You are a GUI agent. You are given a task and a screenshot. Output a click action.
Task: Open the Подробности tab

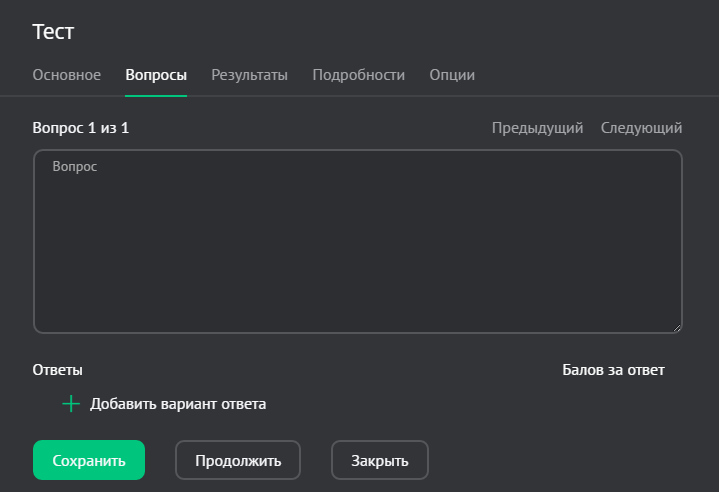click(x=358, y=75)
